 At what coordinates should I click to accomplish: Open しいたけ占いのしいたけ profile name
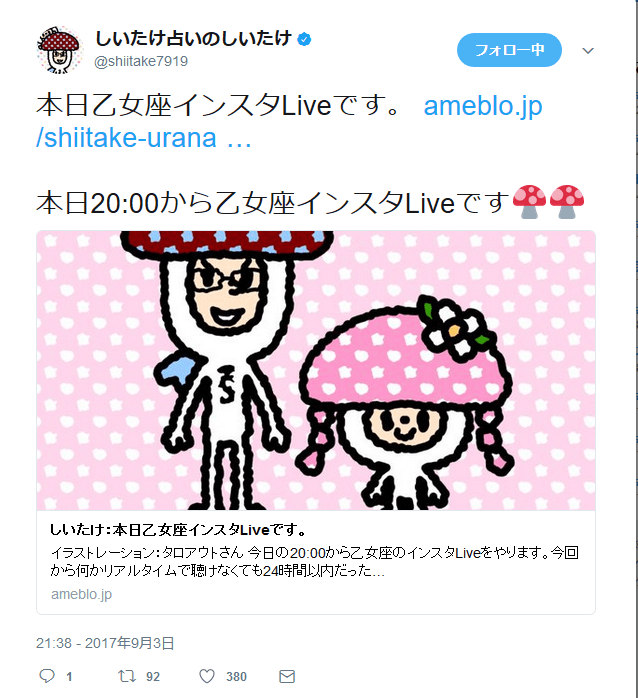pos(194,39)
